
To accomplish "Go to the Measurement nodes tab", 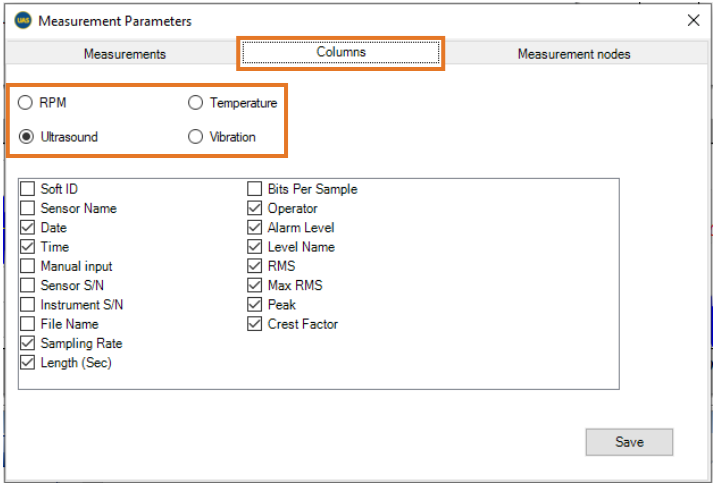I will tap(573, 54).
